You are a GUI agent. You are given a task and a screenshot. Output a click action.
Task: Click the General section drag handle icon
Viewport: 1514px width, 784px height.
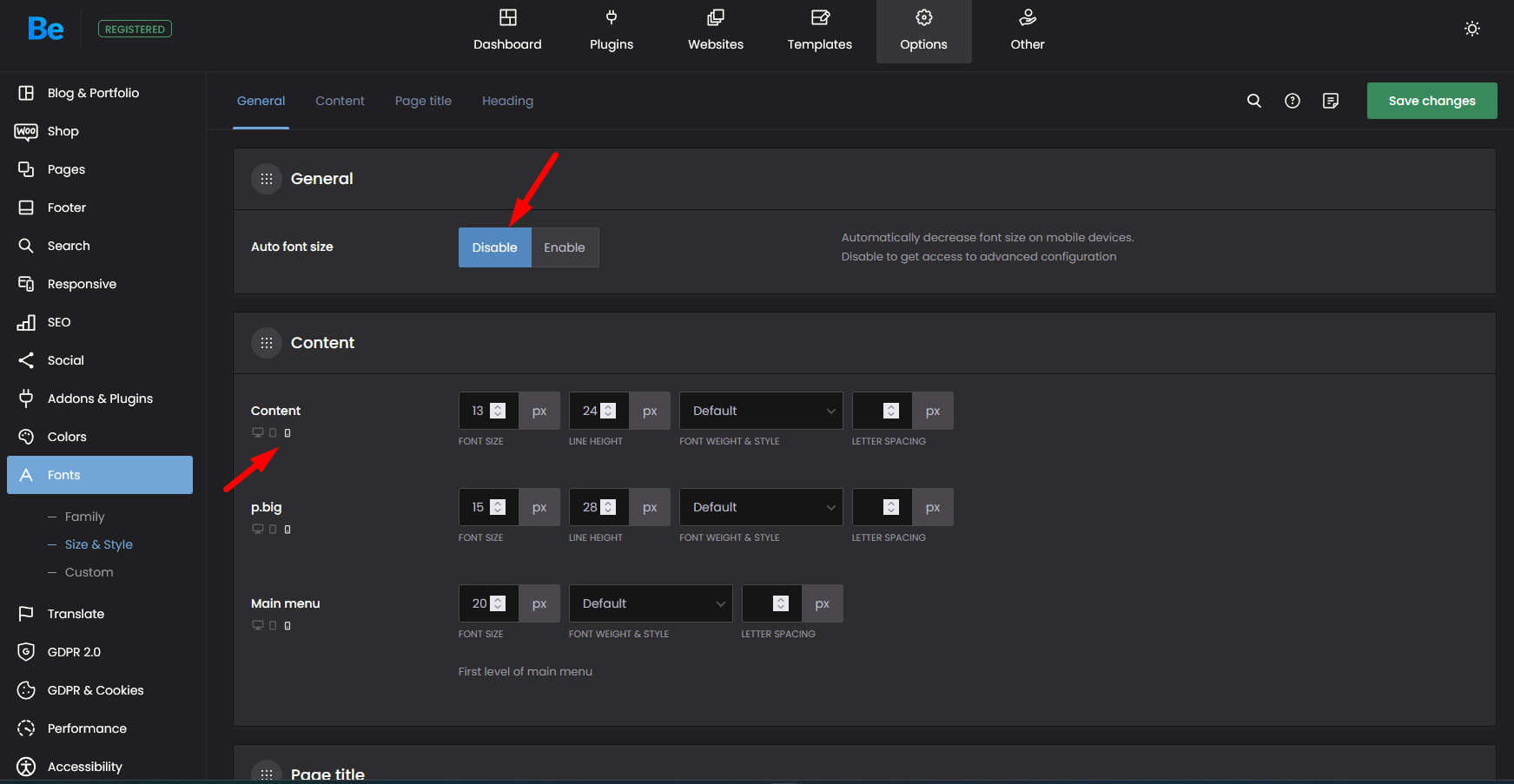click(267, 179)
